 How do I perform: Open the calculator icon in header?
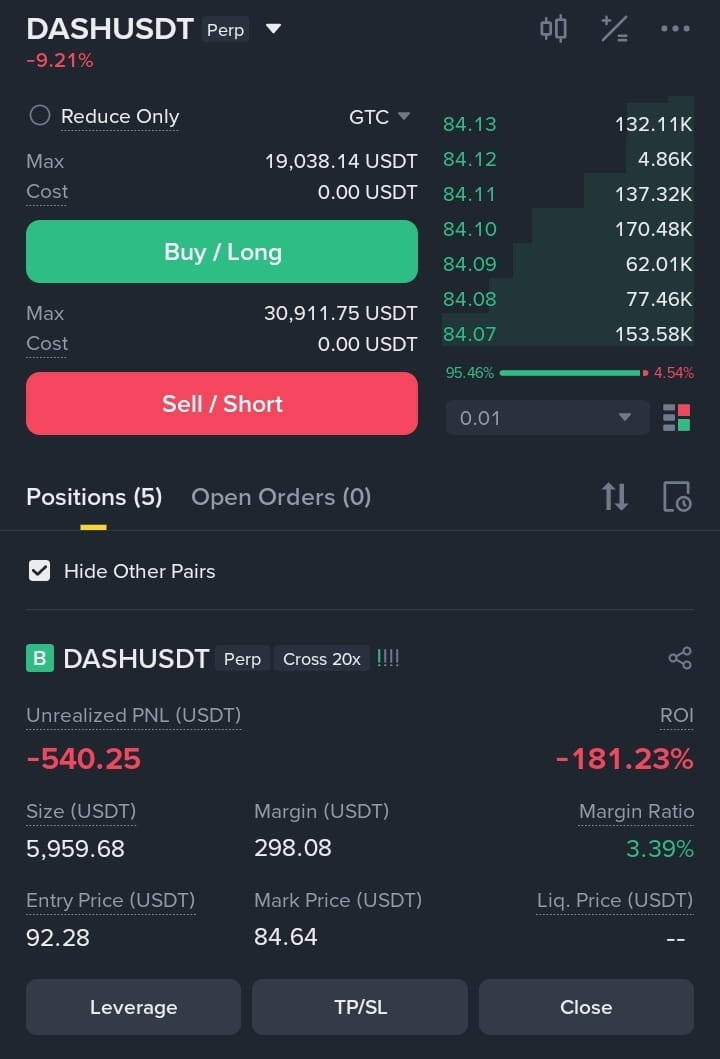pyautogui.click(x=614, y=29)
